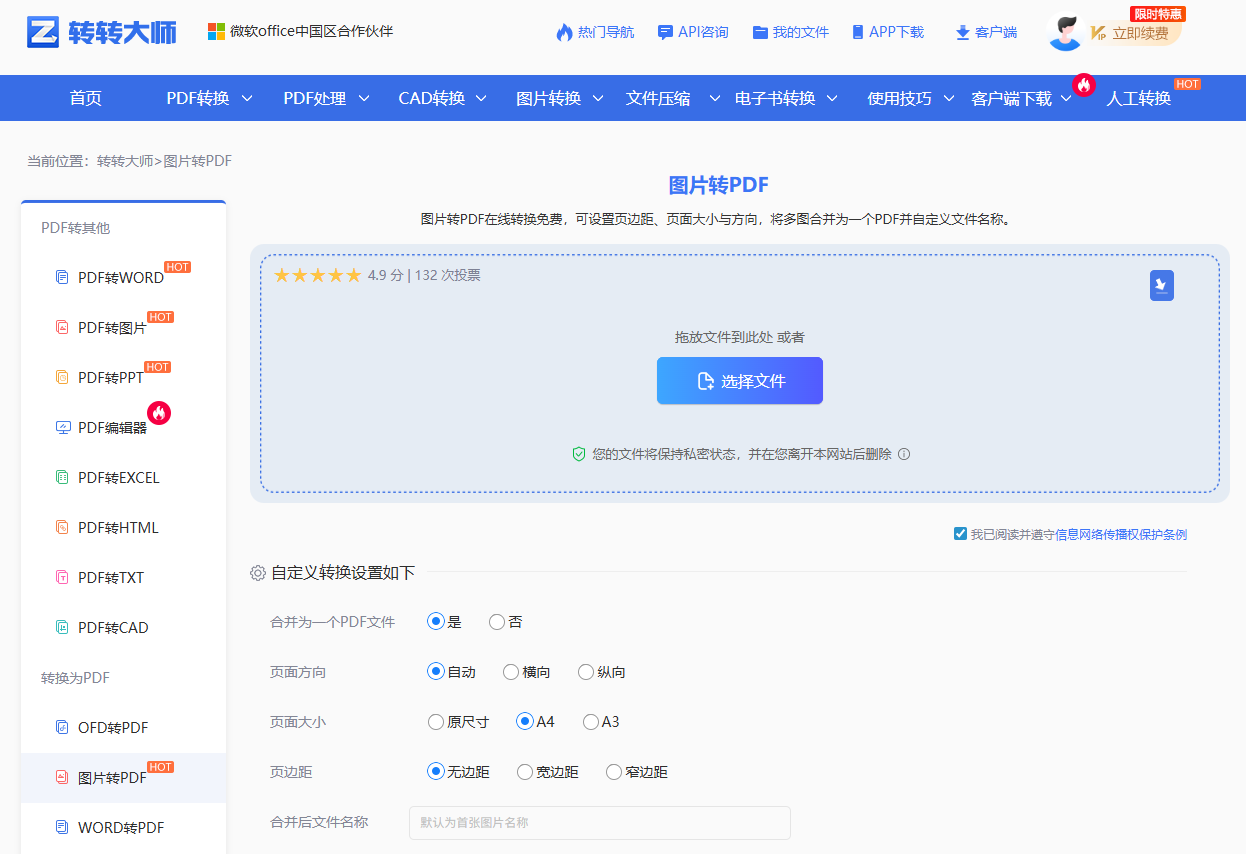Toggle the 信息网络传播权保护条例 agreement checkbox
1246x854 pixels.
(x=959, y=533)
